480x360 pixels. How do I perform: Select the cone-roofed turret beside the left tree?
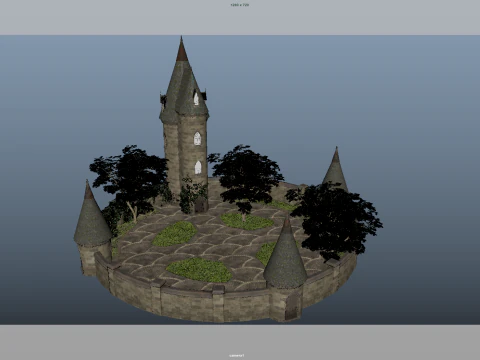tap(92, 227)
